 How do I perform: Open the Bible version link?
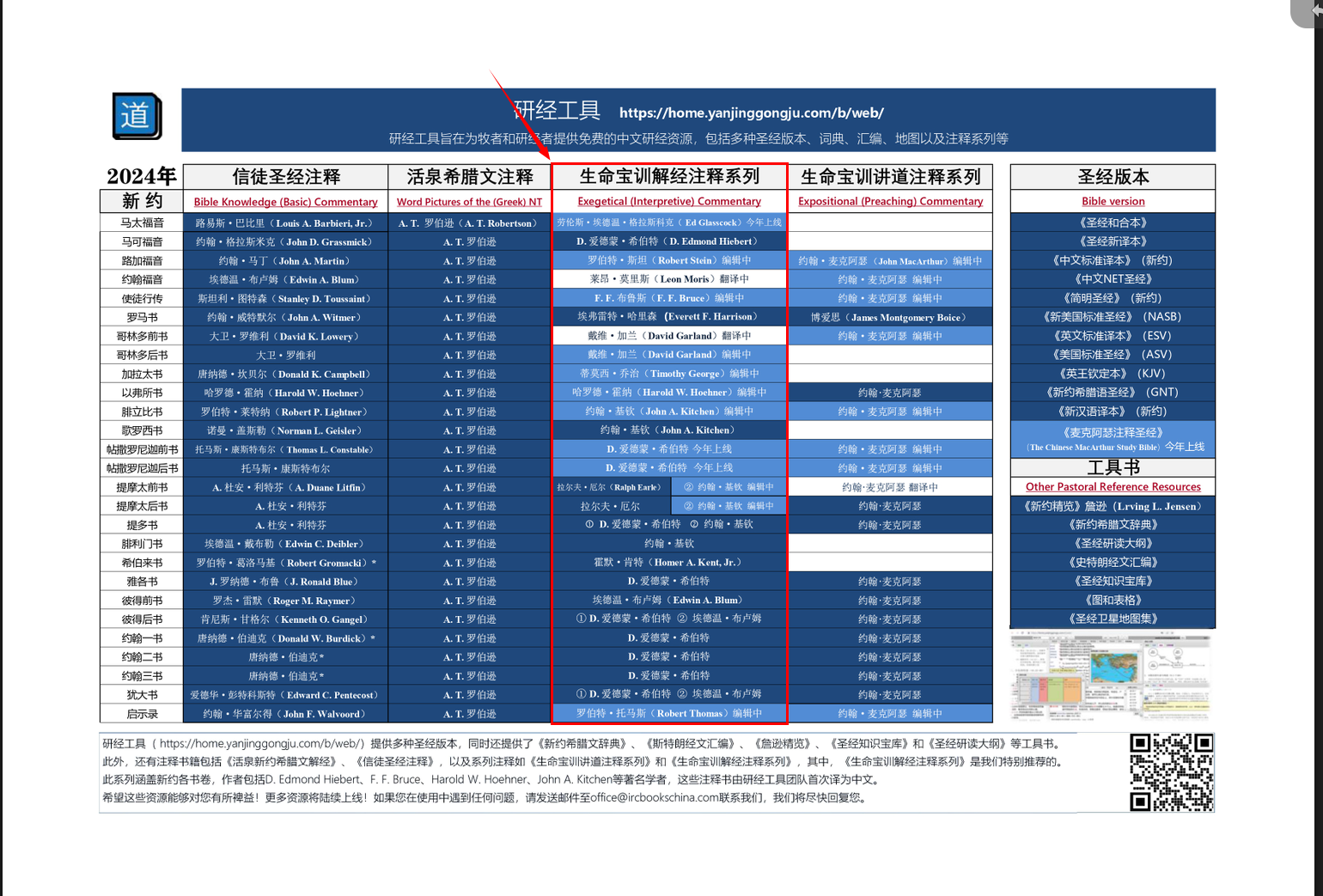[1113, 201]
